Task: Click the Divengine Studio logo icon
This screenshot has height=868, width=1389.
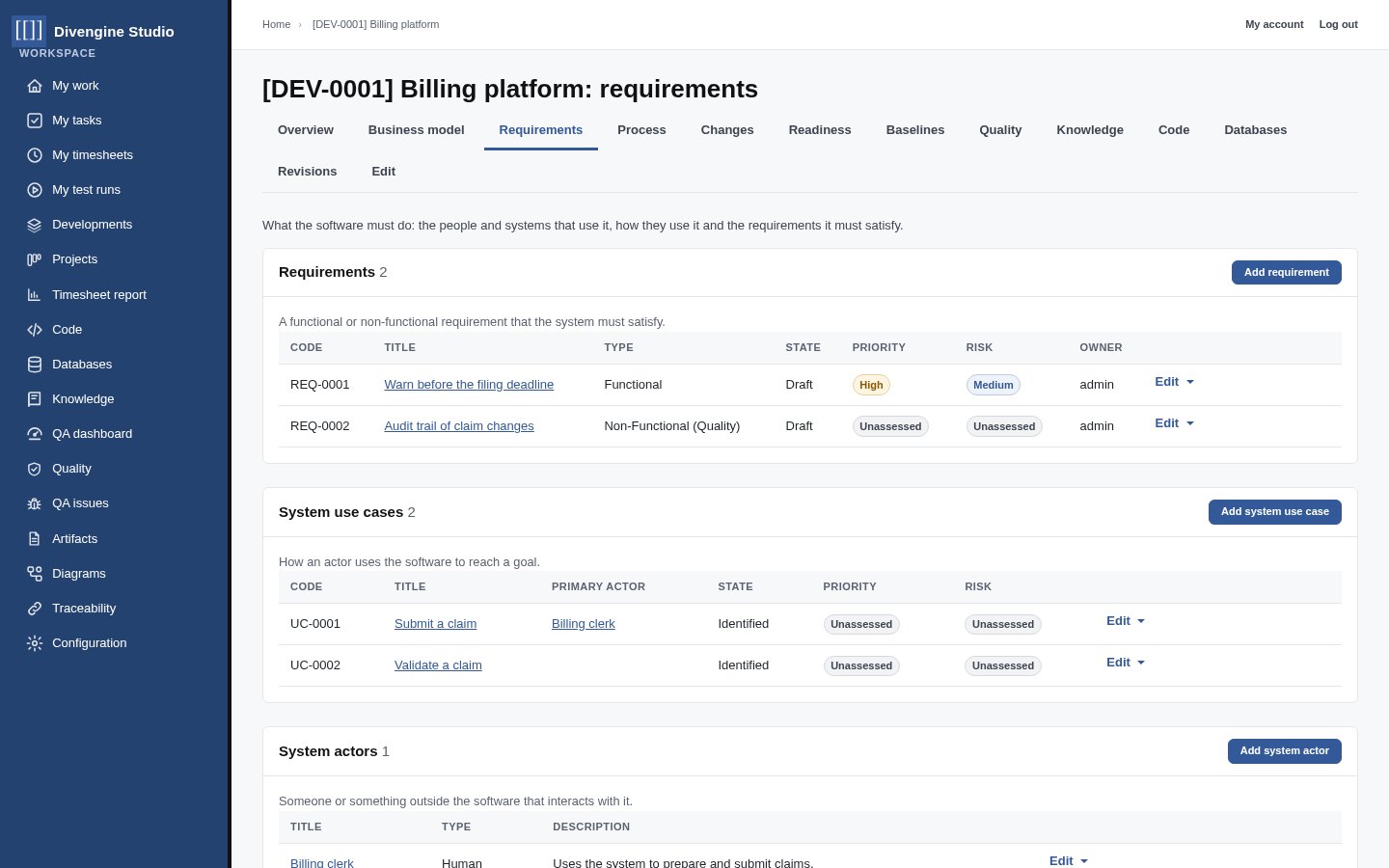Action: pos(29,31)
